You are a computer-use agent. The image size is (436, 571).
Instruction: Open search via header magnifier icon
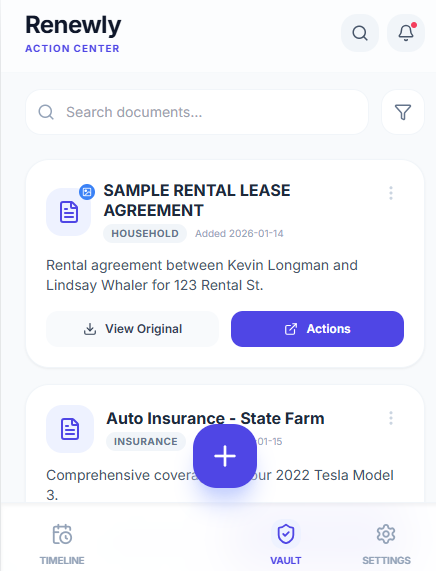point(360,33)
